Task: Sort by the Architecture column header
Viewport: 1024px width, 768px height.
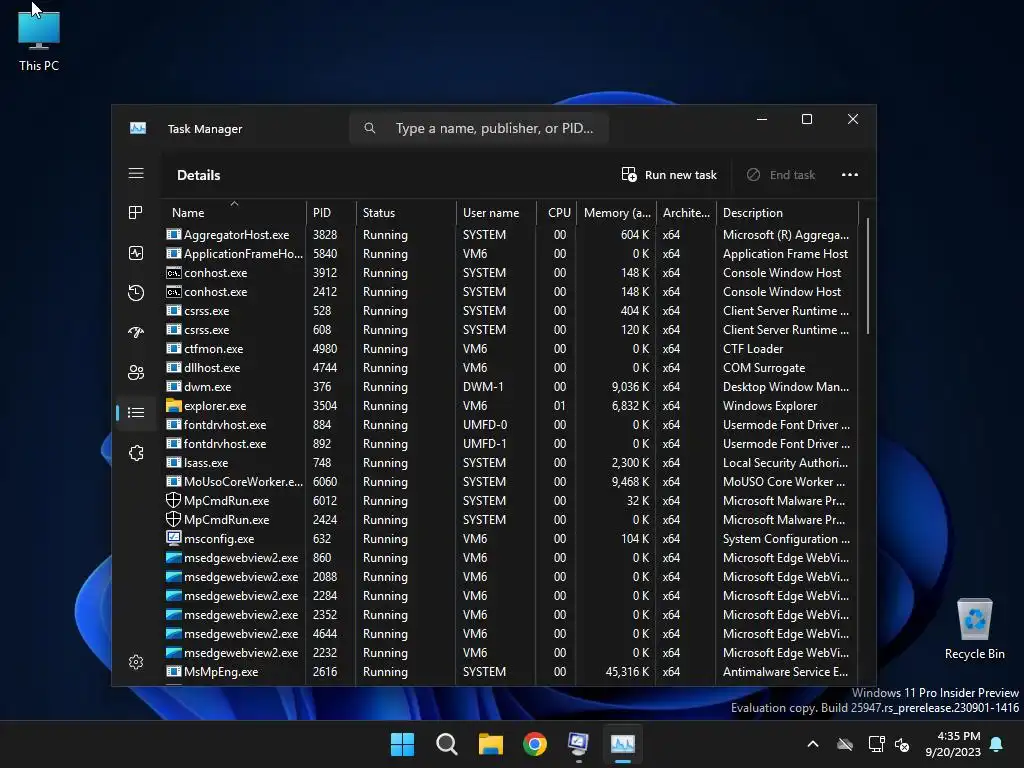Action: tap(686, 212)
